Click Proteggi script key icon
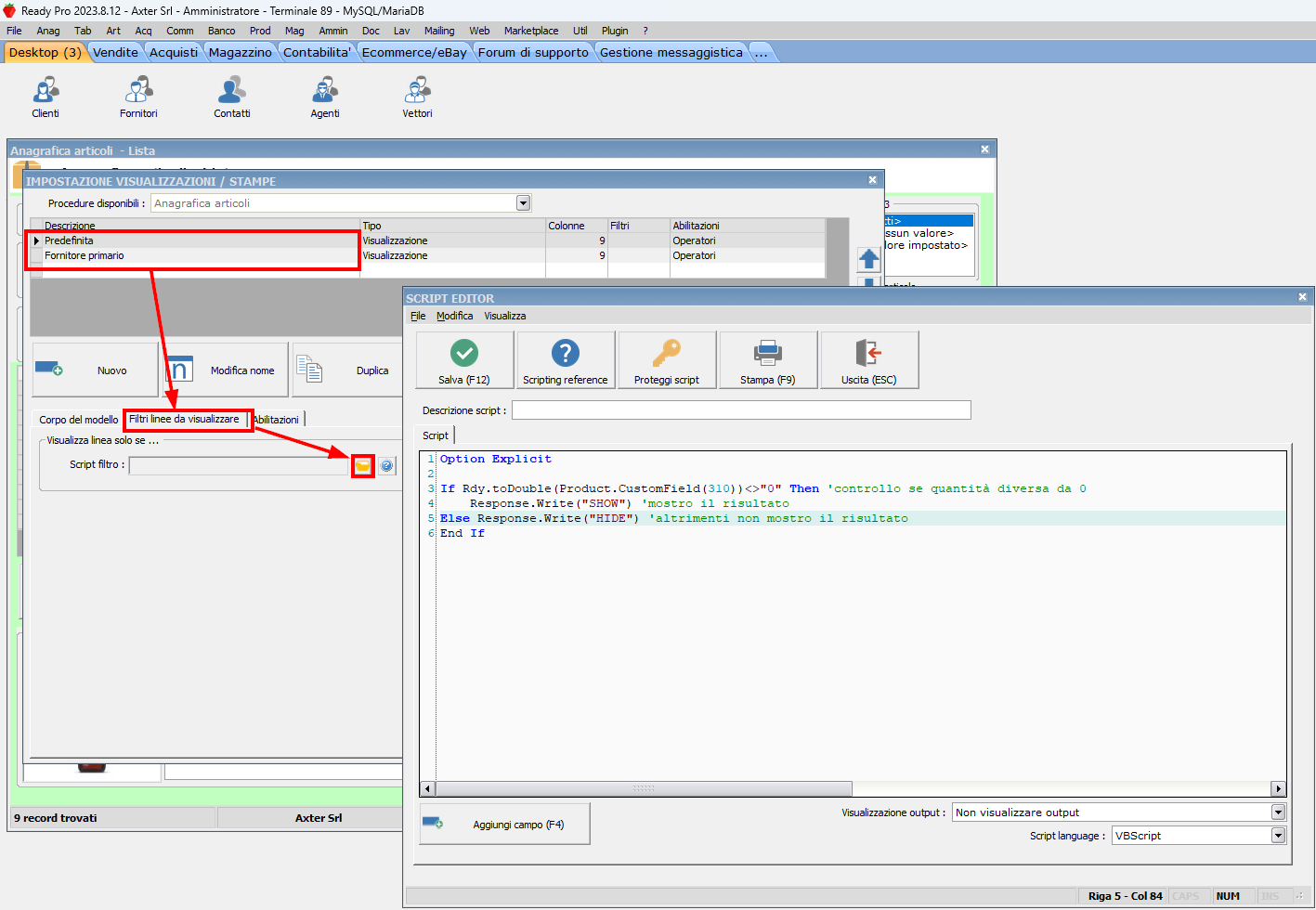 click(667, 360)
